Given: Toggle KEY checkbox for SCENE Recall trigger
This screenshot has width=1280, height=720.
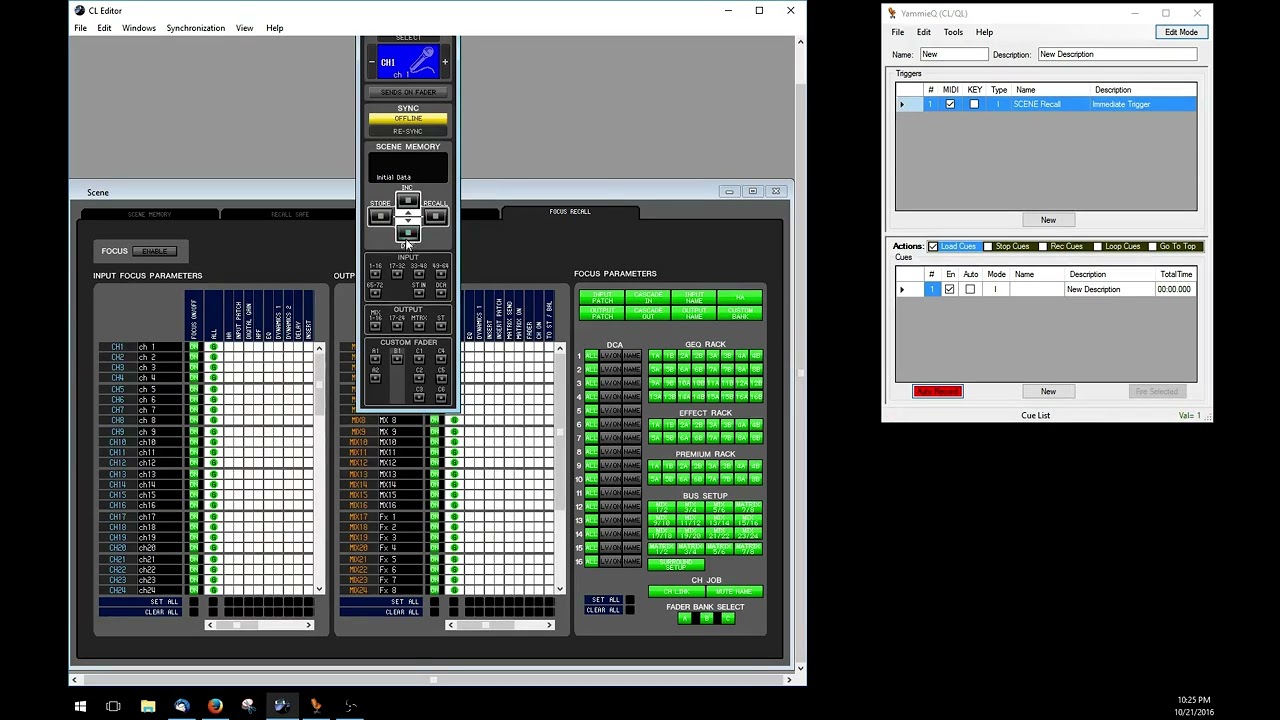Looking at the screenshot, I should pos(974,104).
